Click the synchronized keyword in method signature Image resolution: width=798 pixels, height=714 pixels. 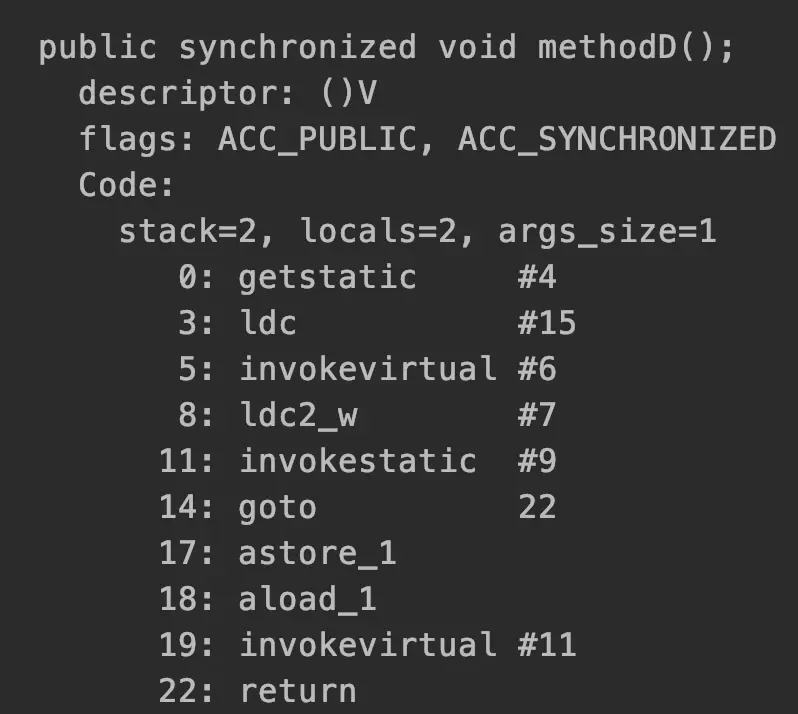click(x=297, y=47)
